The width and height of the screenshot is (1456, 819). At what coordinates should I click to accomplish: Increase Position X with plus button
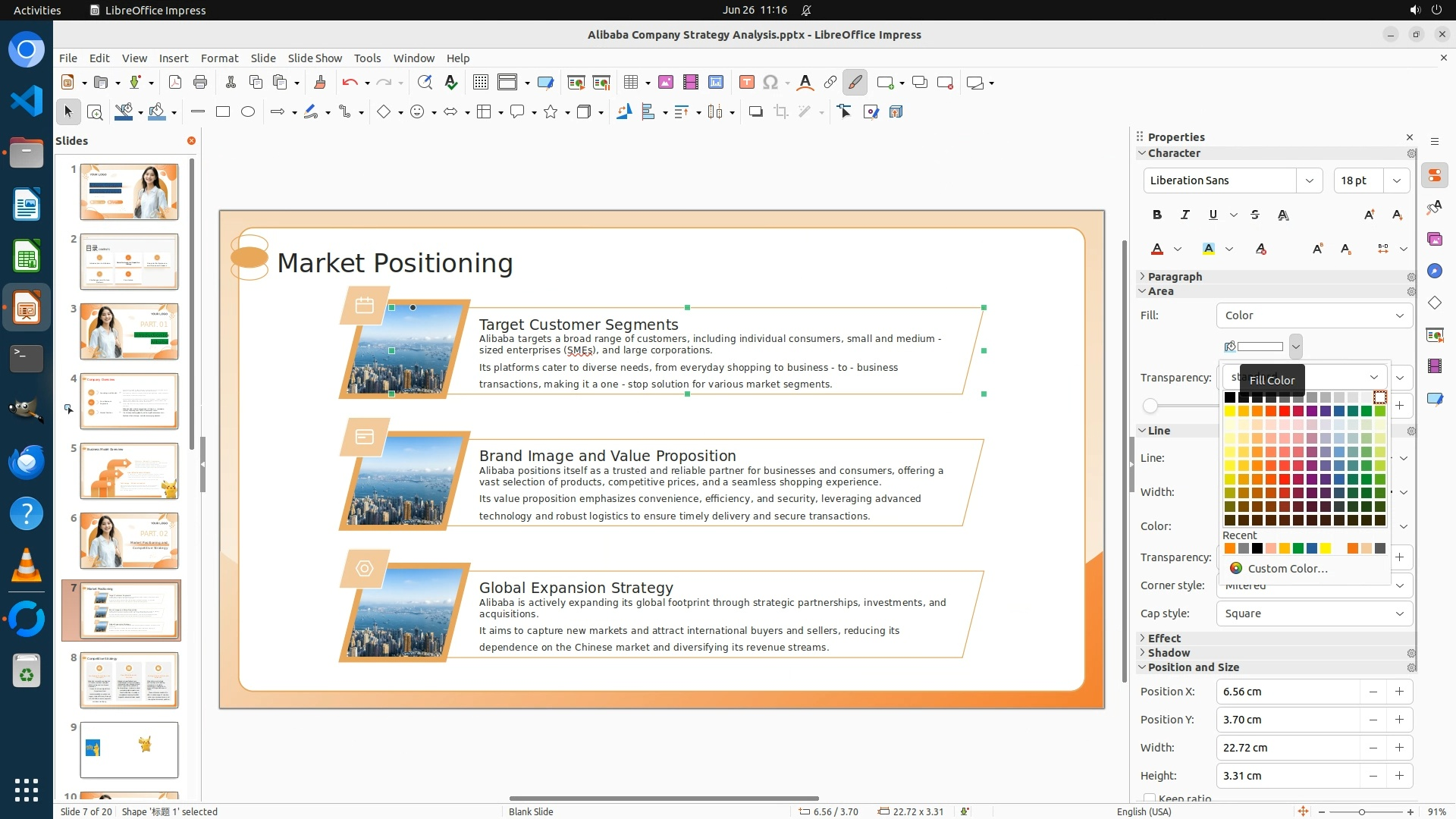[x=1399, y=692]
